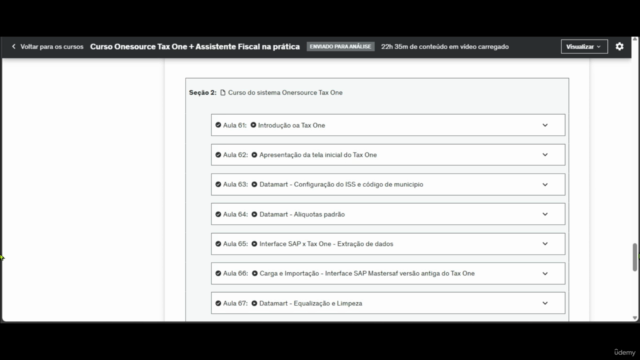
Task: Expand Aula 62 Apresentação da tela inicial
Action: click(545, 155)
